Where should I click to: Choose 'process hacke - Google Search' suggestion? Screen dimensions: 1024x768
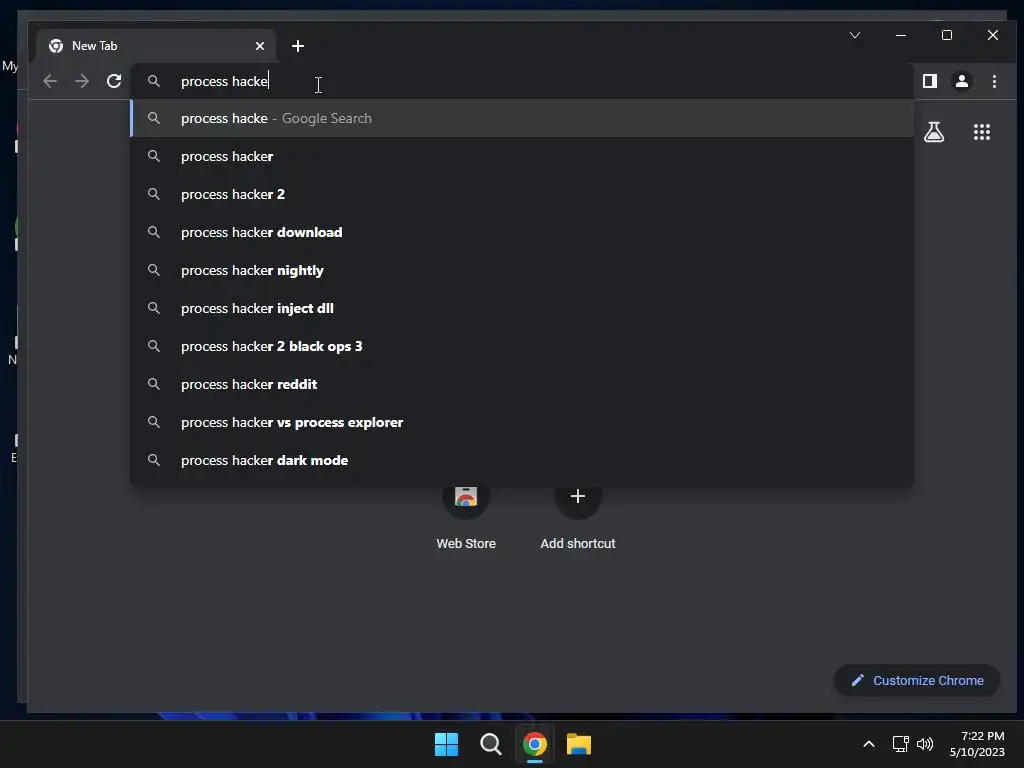(522, 118)
